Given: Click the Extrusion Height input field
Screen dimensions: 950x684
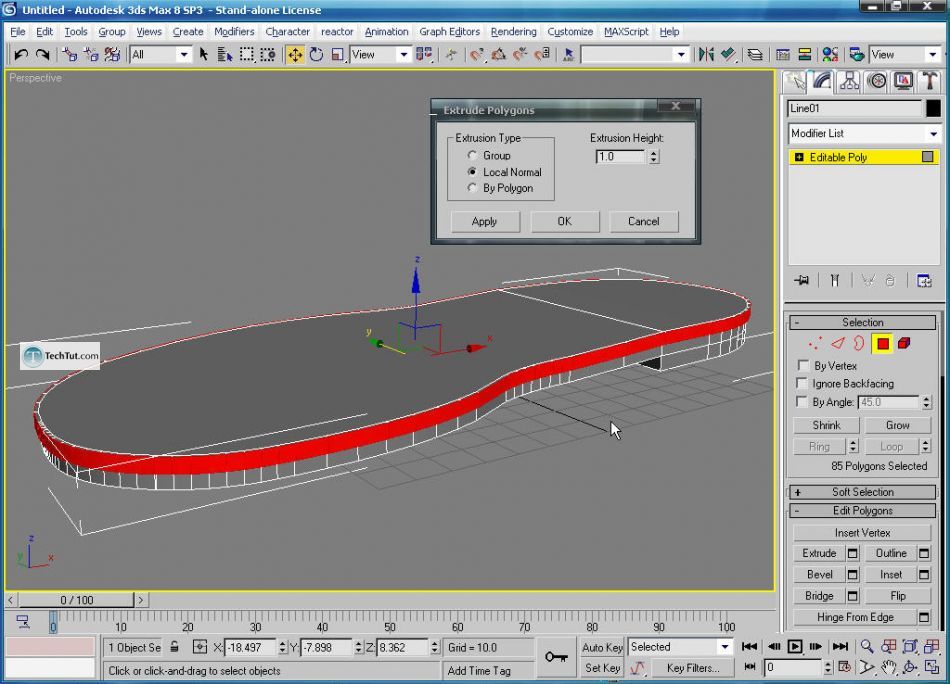Looking at the screenshot, I should tap(621, 157).
